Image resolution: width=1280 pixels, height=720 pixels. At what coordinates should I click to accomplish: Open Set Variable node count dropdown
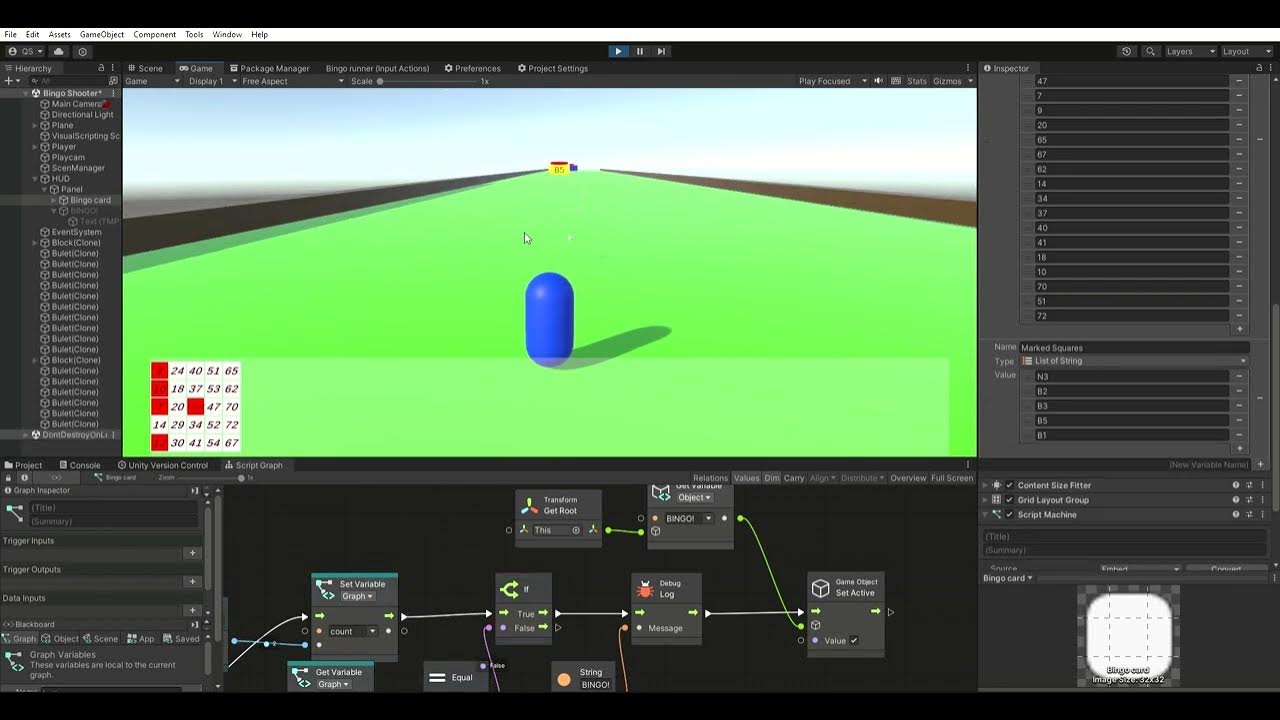353,631
